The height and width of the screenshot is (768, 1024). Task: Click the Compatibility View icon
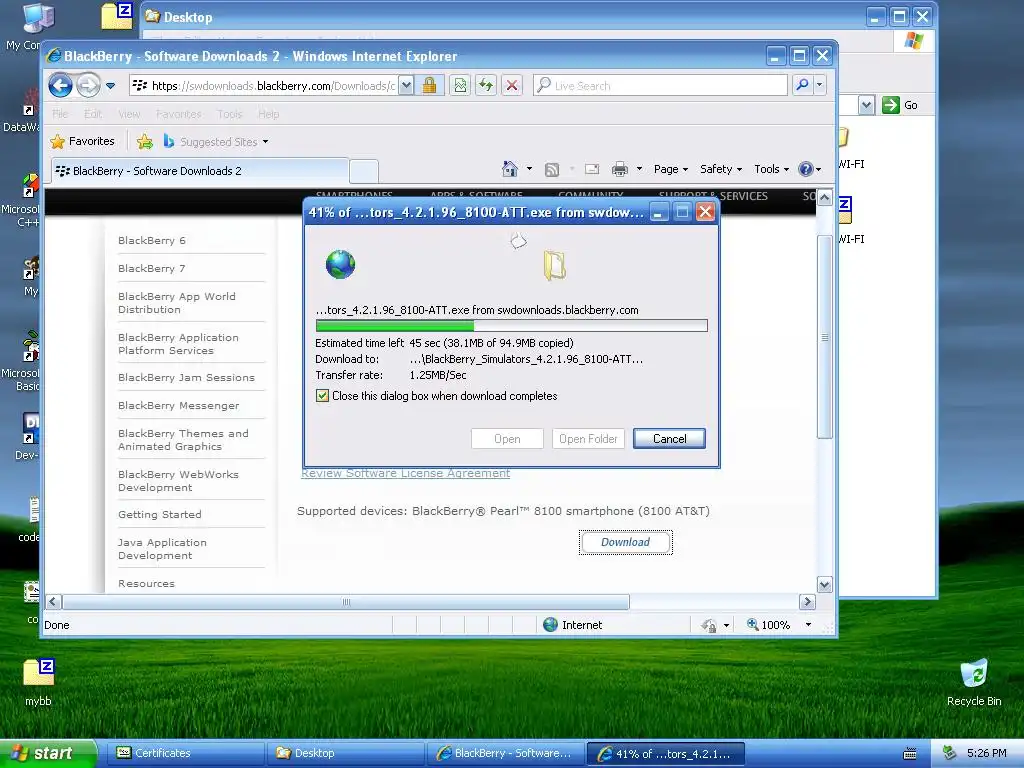pyautogui.click(x=460, y=86)
